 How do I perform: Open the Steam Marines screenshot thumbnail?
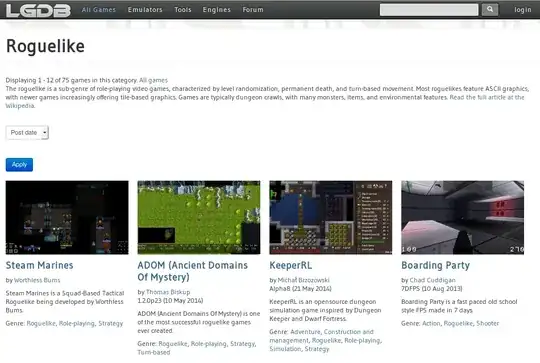click(x=67, y=218)
